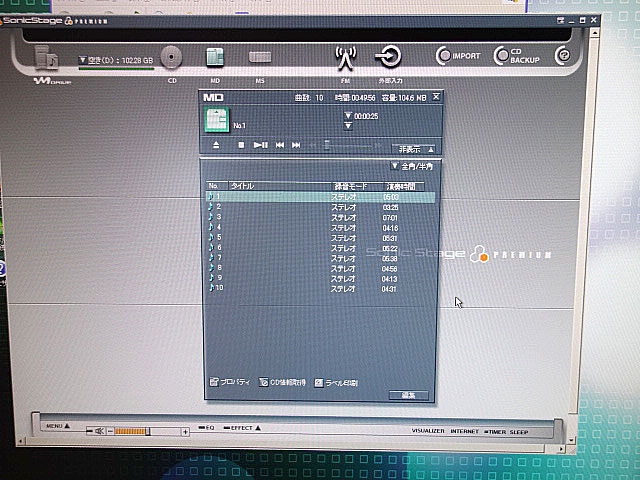Select track 1 in the track list

[321, 197]
